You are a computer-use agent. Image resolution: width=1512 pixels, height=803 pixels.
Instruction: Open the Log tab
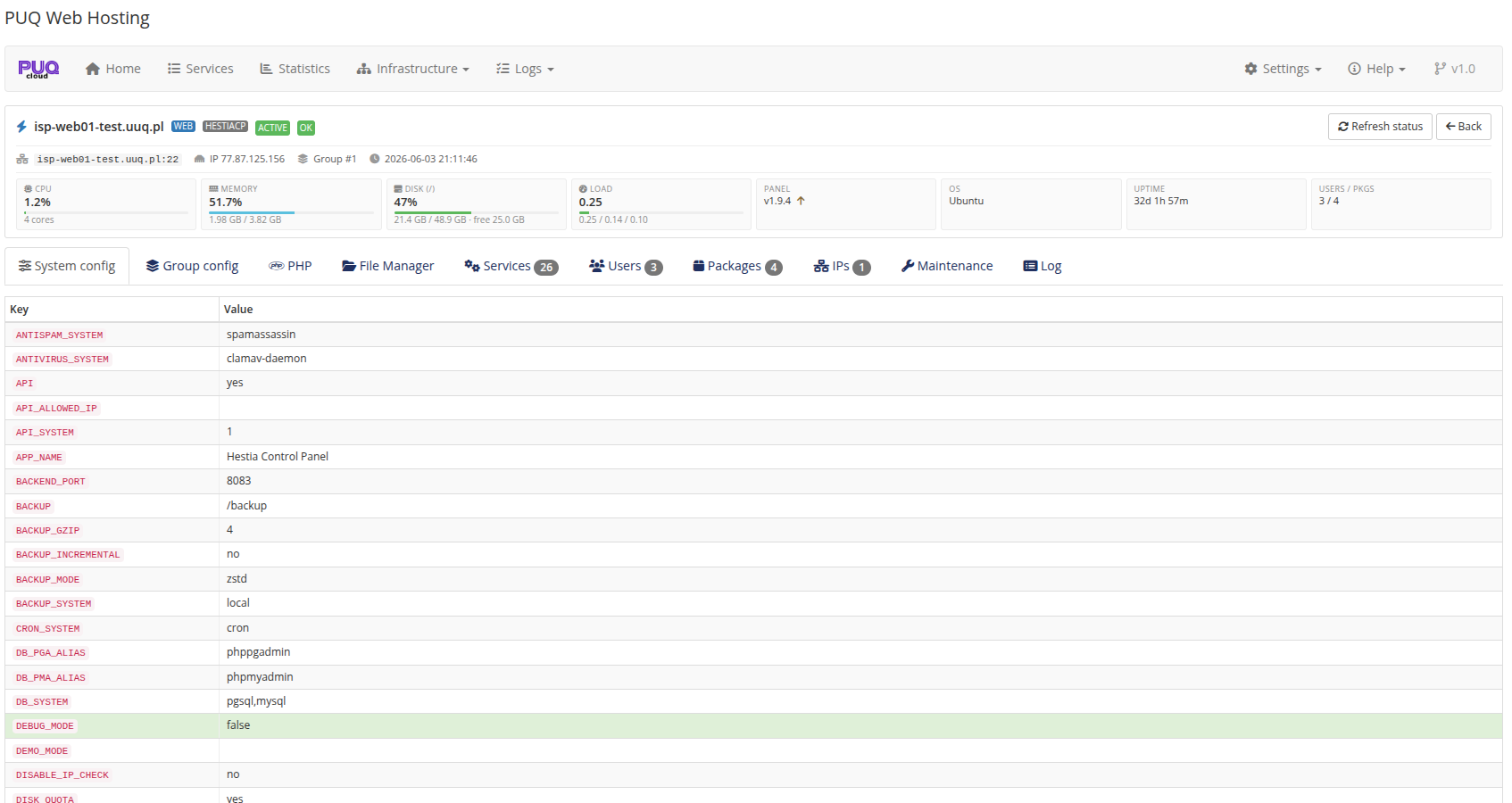[x=1043, y=266]
